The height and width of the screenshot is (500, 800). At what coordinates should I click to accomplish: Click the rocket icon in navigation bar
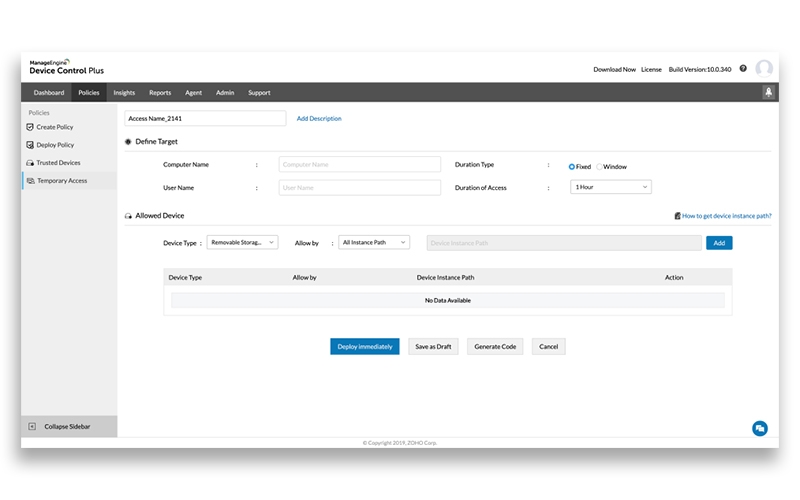pyautogui.click(x=768, y=92)
